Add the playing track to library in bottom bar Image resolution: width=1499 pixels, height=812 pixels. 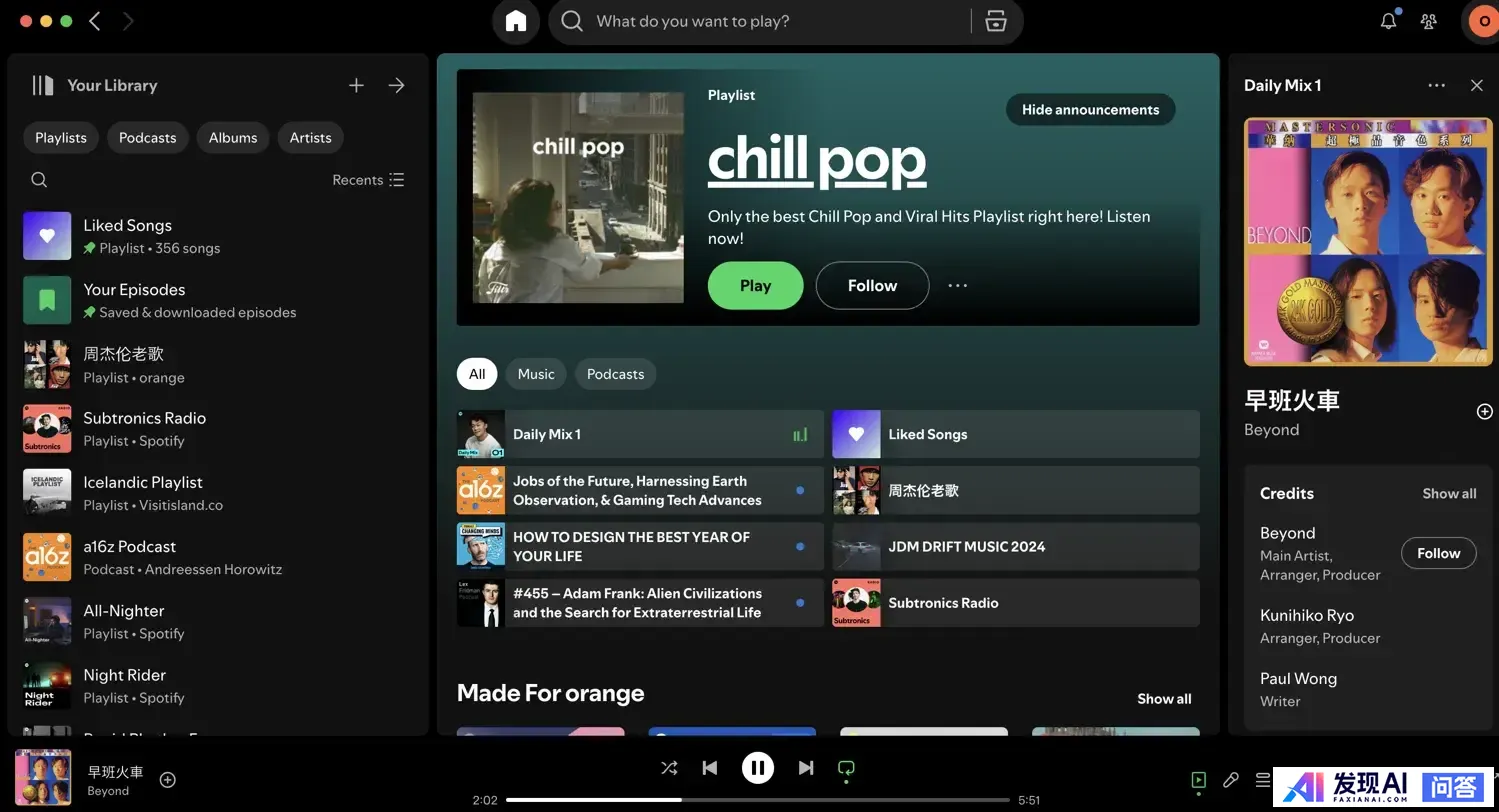168,779
